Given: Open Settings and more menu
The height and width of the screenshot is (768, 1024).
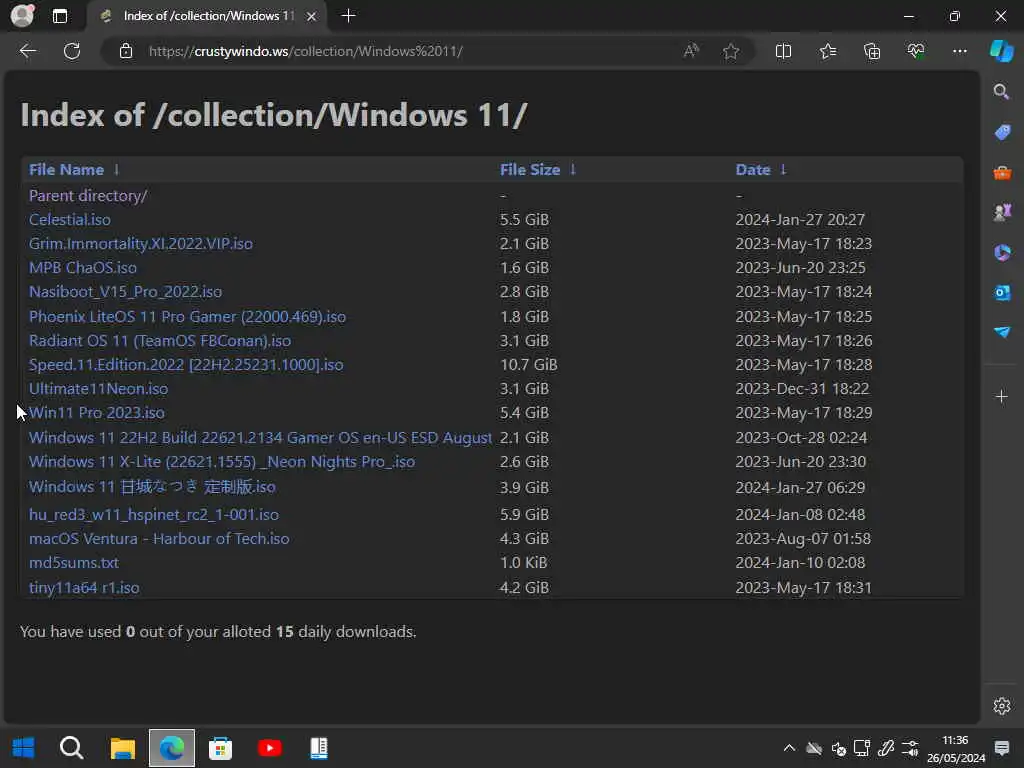Looking at the screenshot, I should tap(959, 51).
